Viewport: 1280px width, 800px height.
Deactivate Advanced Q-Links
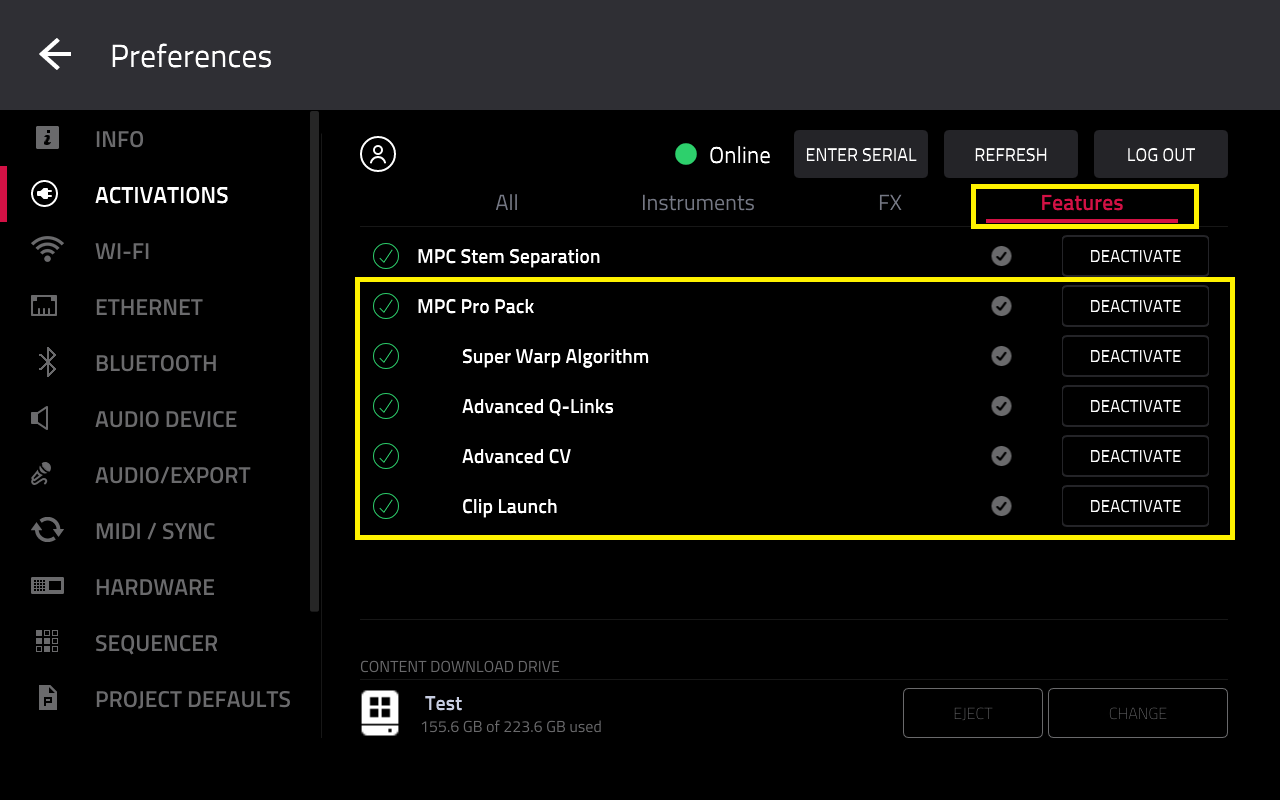pyautogui.click(x=1135, y=406)
